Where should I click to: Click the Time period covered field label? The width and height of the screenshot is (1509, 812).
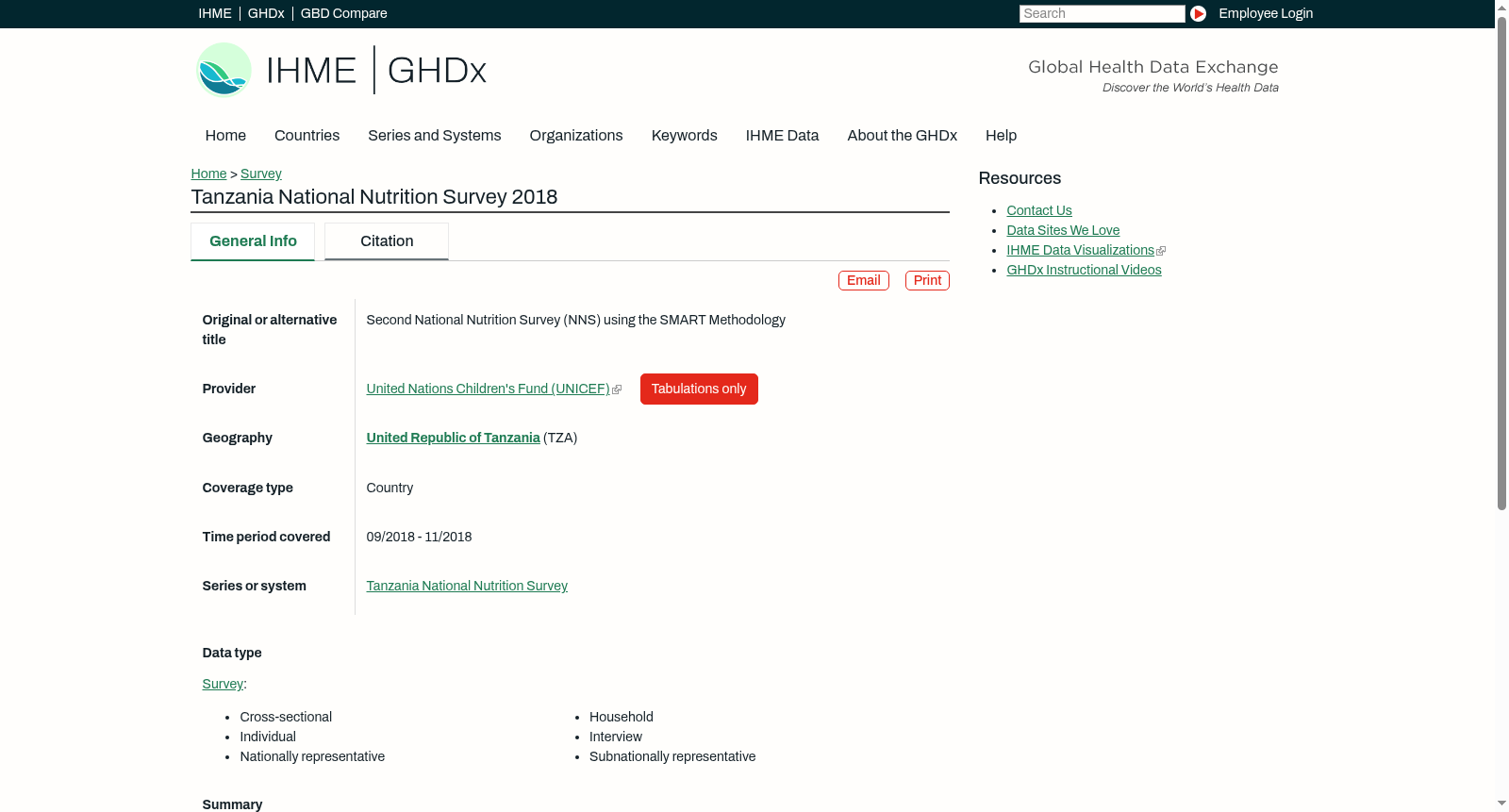[x=266, y=537]
